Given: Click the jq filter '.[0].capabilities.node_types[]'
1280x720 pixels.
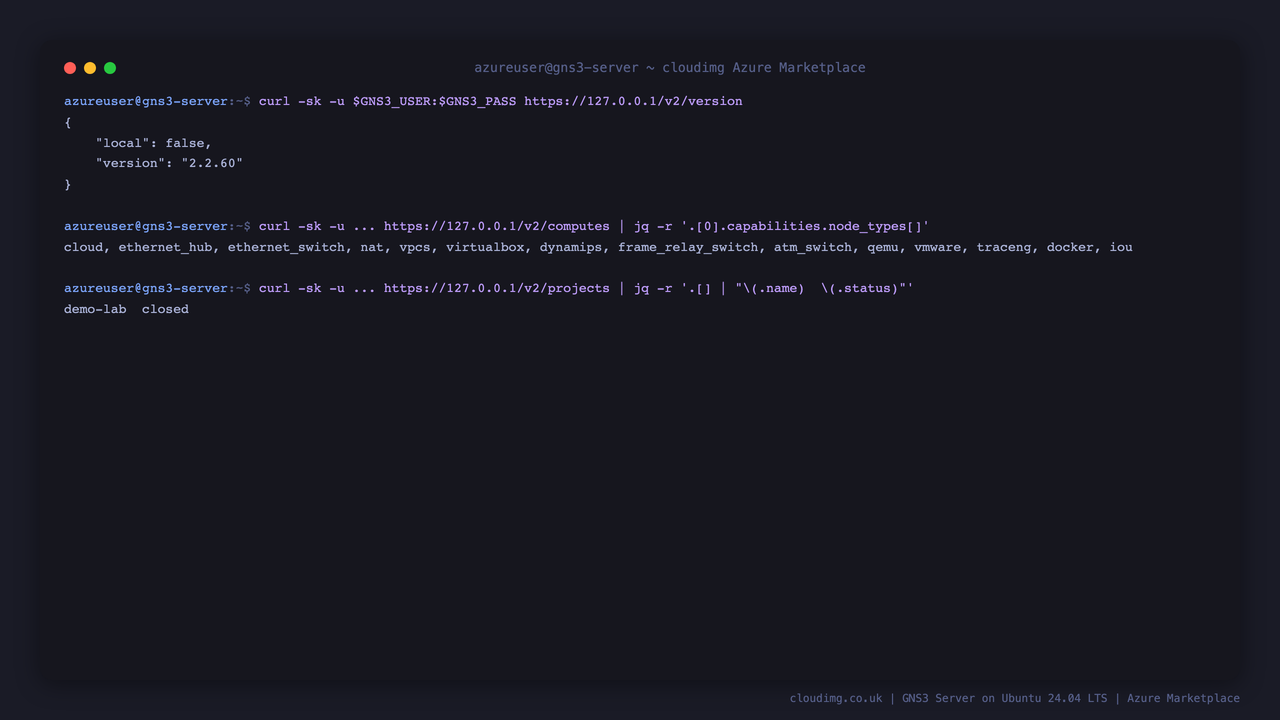Looking at the screenshot, I should [x=805, y=226].
